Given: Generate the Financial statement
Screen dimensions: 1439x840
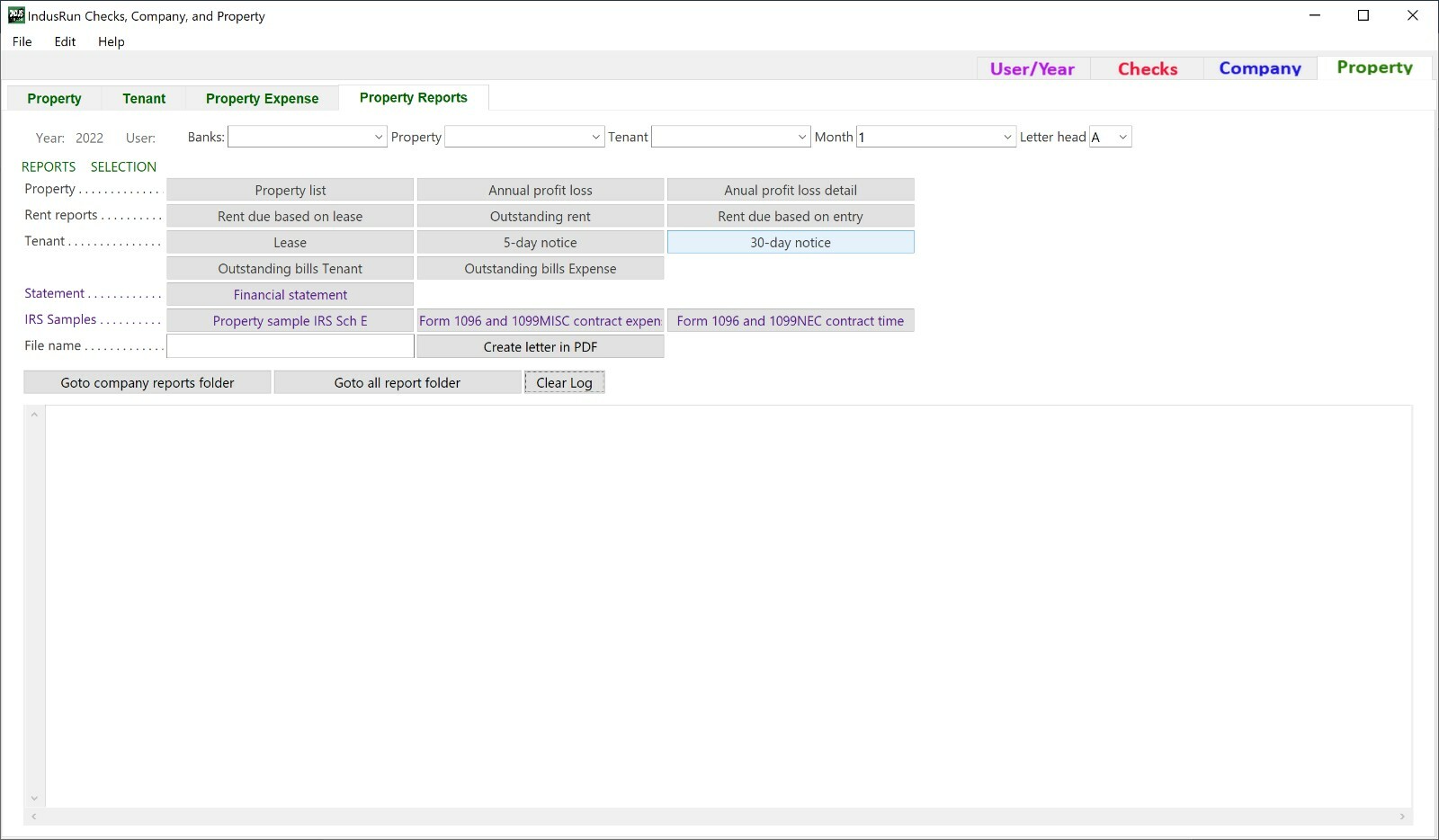Looking at the screenshot, I should pos(290,294).
